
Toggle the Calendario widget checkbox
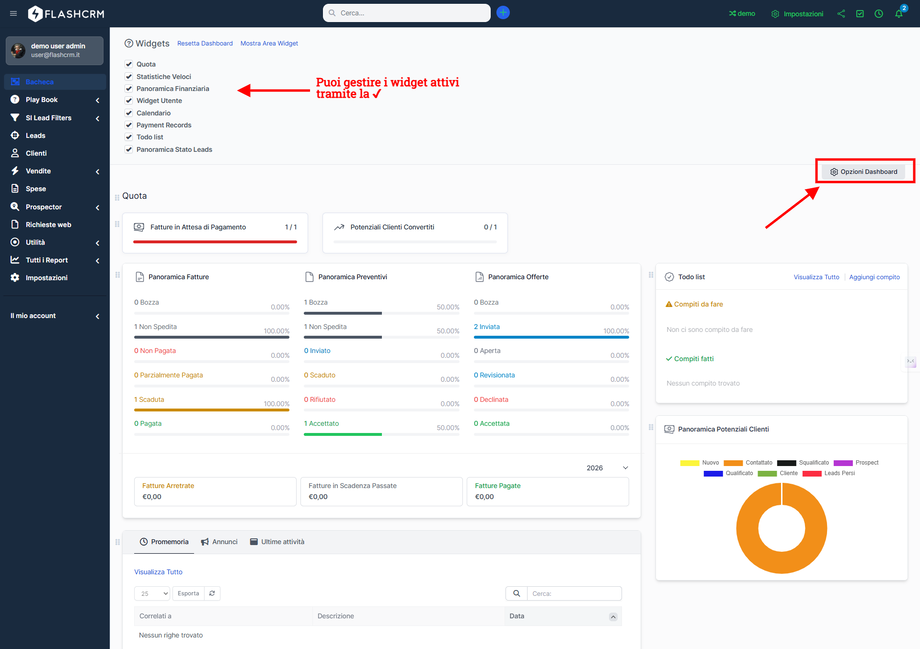[128, 113]
